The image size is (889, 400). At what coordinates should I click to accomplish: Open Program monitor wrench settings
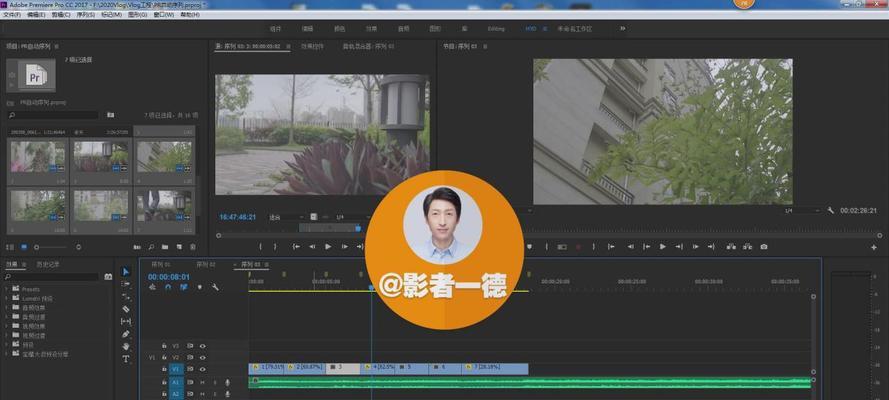click(x=831, y=210)
